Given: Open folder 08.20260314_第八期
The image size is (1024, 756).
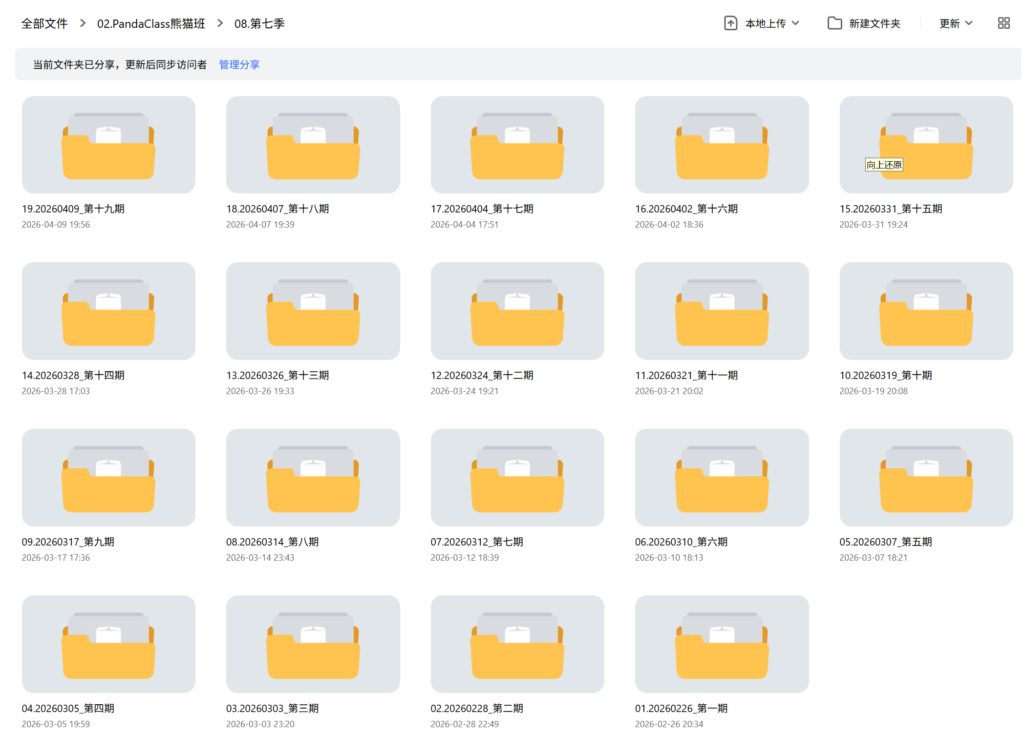Looking at the screenshot, I should point(312,477).
